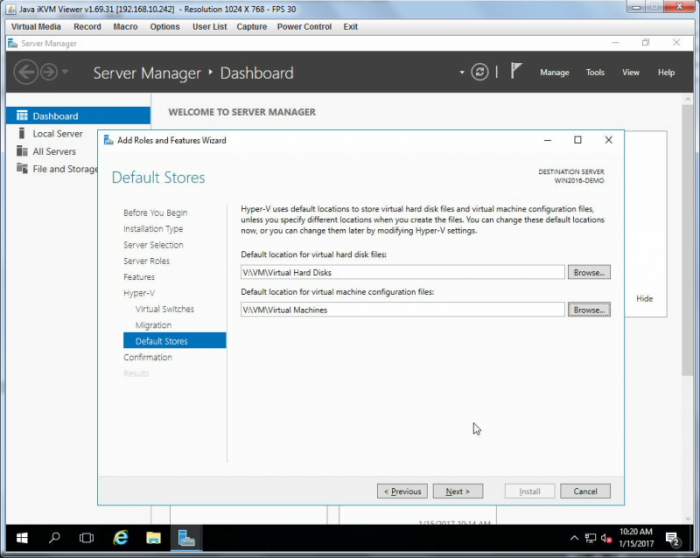The image size is (700, 558).
Task: Open File Explorer from taskbar
Action: [153, 538]
